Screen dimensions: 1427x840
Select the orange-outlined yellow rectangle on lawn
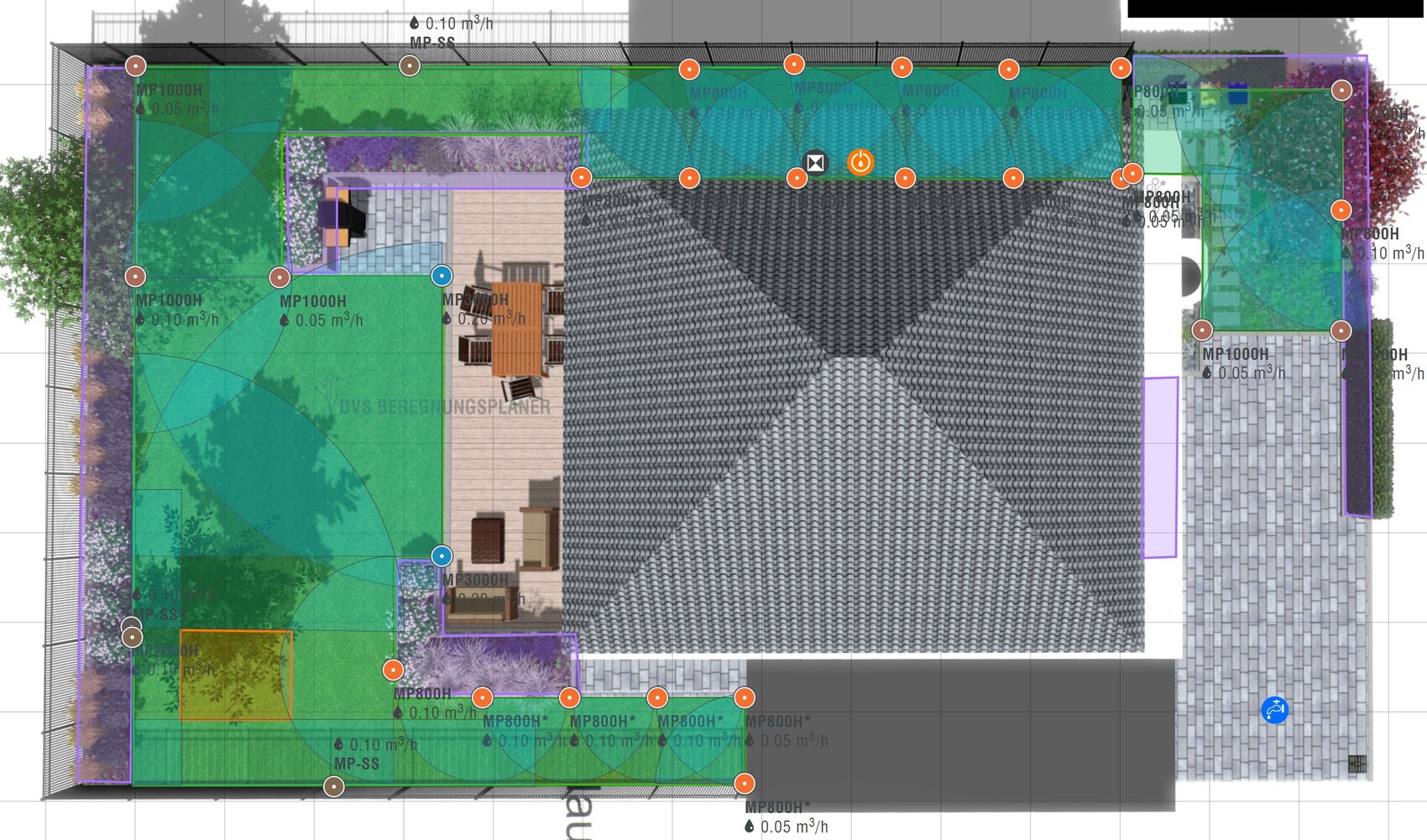tap(236, 676)
